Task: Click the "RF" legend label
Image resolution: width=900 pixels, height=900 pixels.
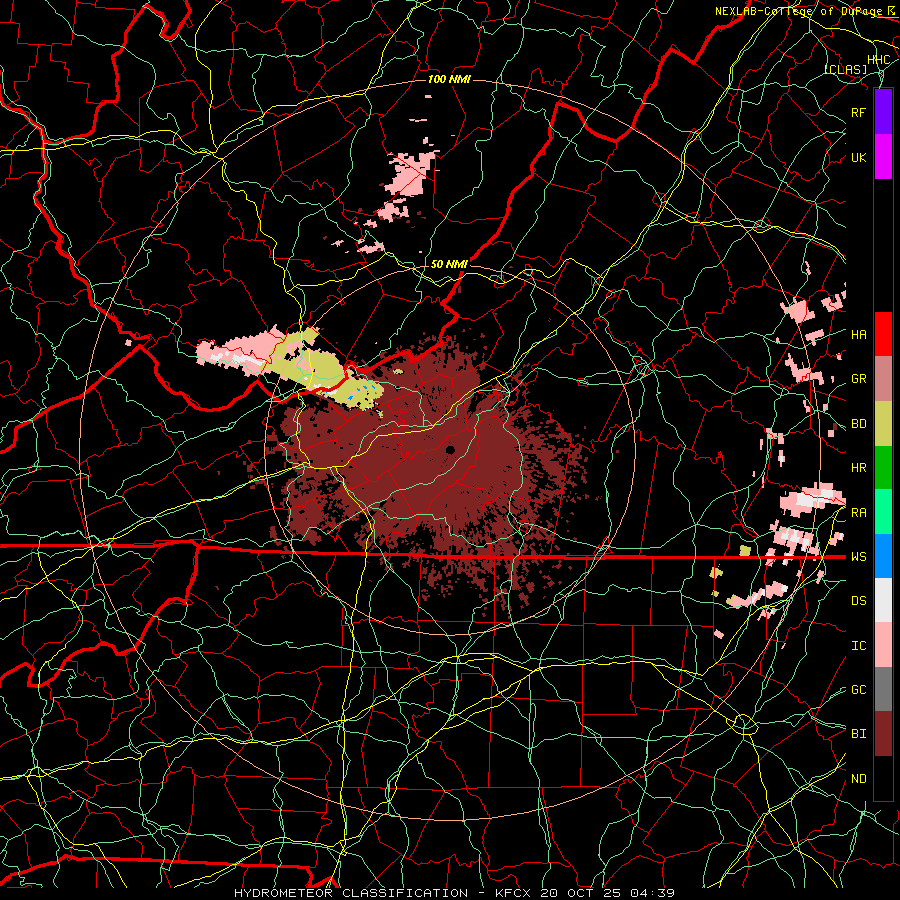Action: tap(858, 112)
